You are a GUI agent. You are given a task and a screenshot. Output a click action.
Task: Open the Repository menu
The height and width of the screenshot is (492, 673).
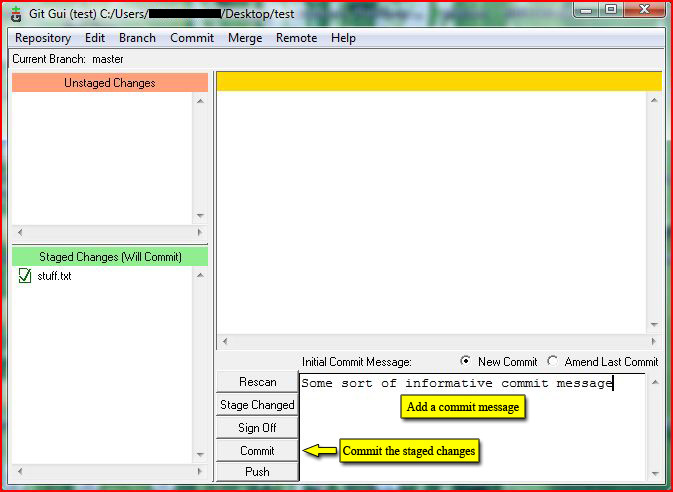(x=42, y=38)
